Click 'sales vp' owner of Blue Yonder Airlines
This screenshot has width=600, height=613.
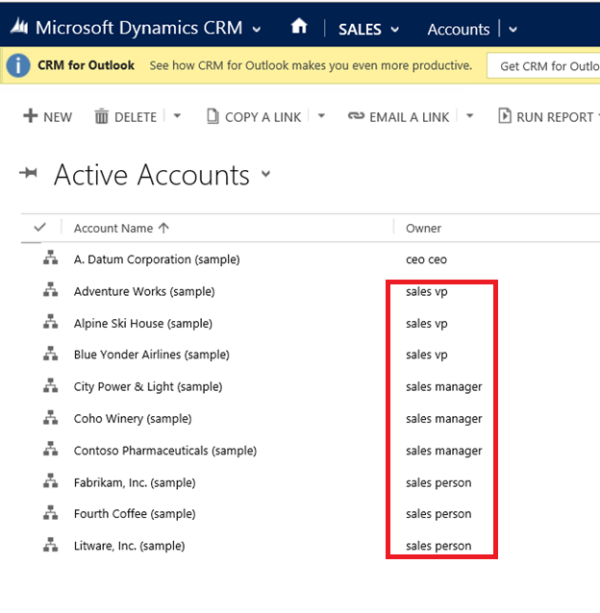426,355
